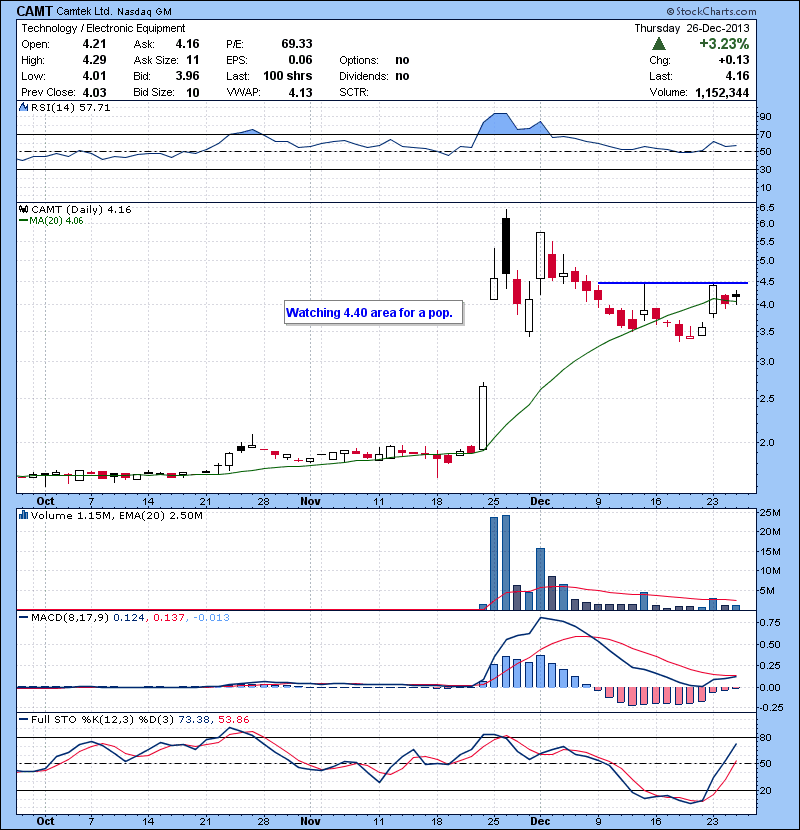
Task: Click the RSI(14) 57.71 indicator label
Action: 70,107
